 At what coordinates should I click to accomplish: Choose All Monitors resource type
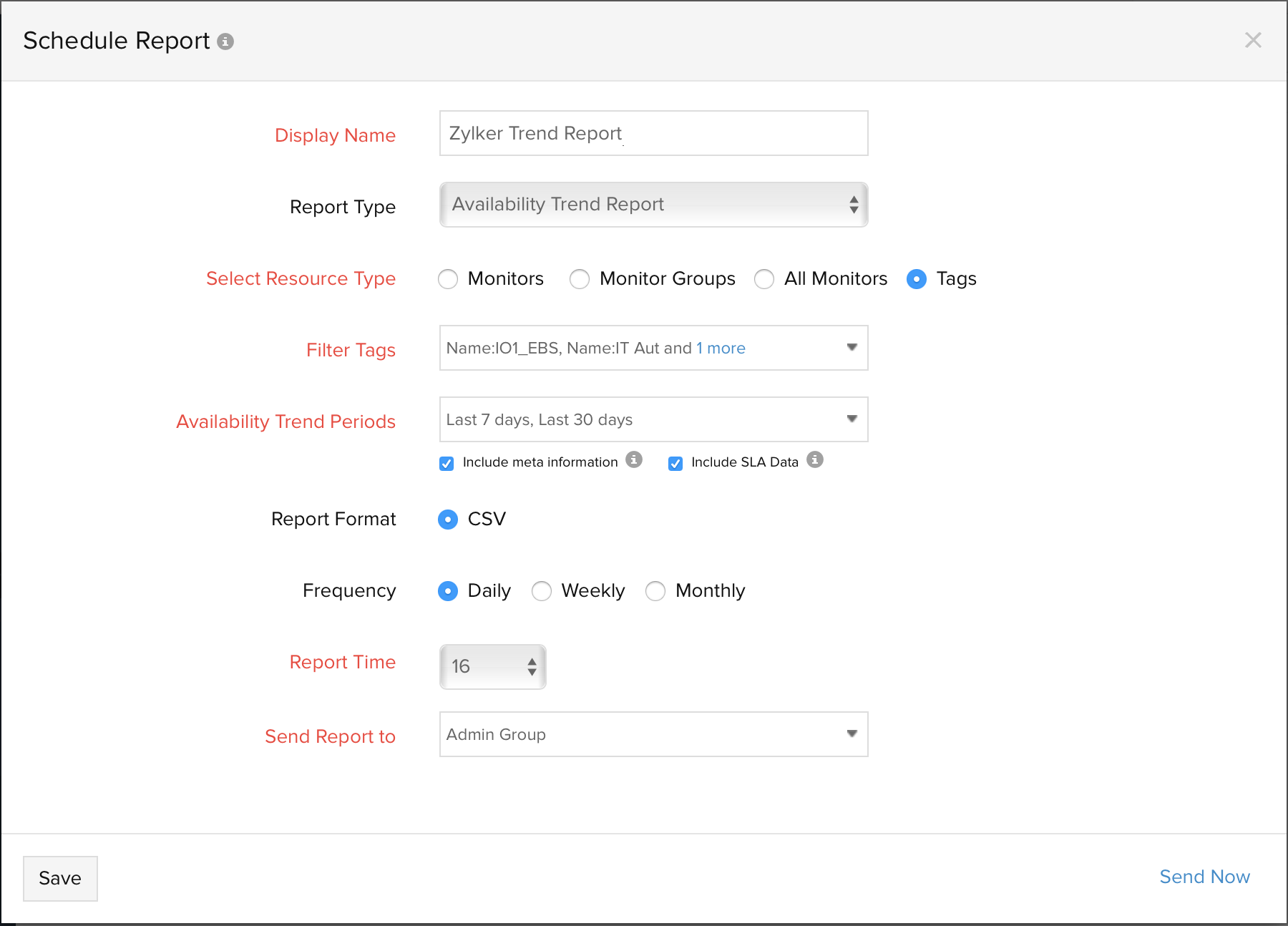764,279
